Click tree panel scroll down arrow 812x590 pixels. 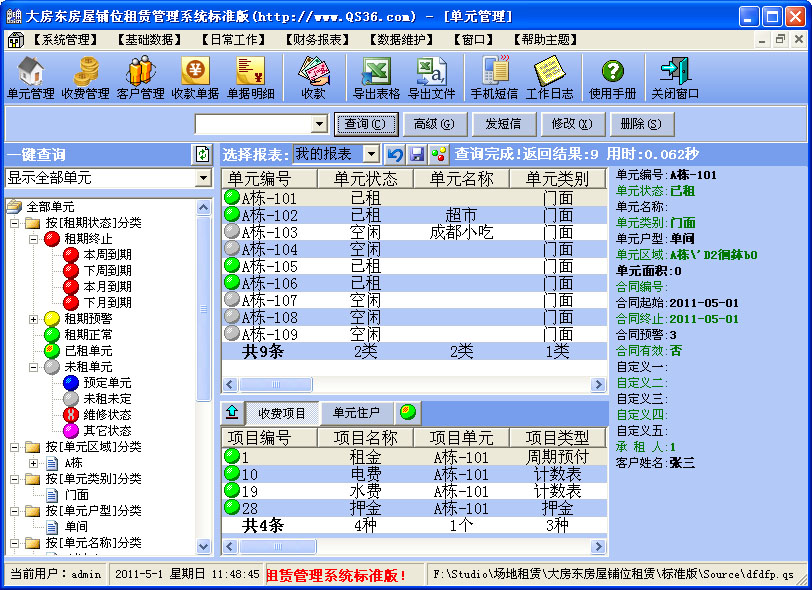204,546
